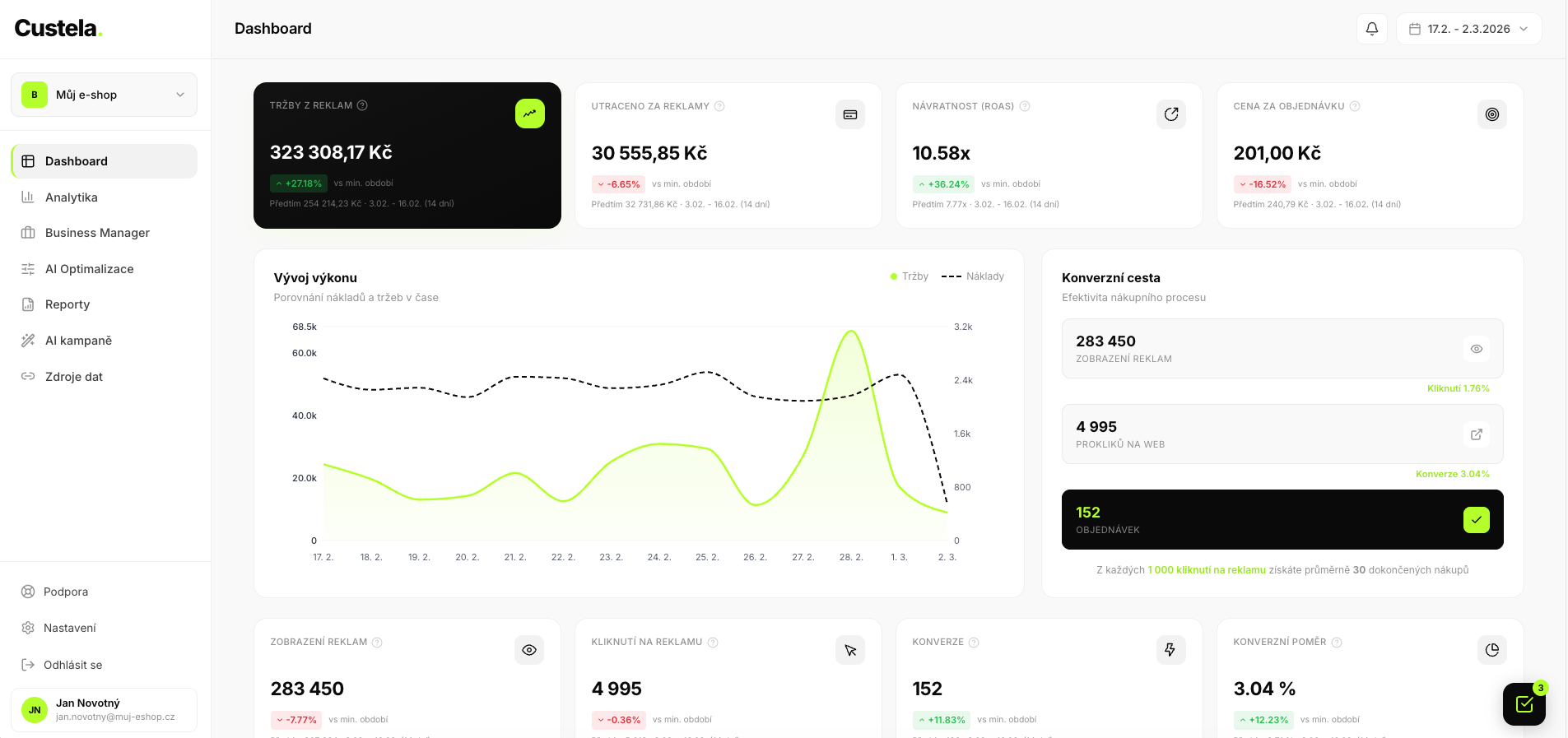Click the target icon on Cena za objednávku

(x=1491, y=114)
